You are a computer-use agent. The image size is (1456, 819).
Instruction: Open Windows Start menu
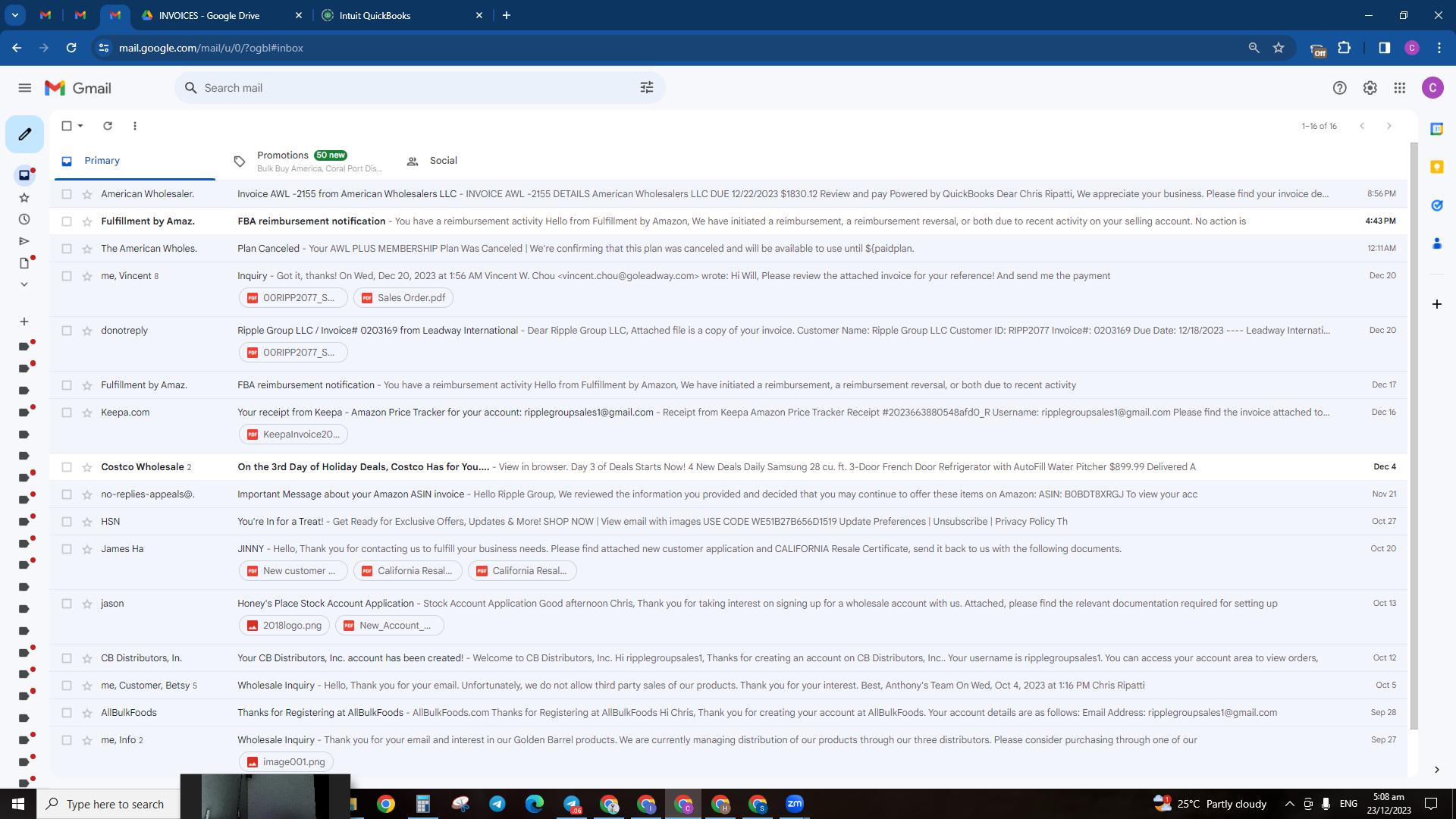click(x=18, y=804)
